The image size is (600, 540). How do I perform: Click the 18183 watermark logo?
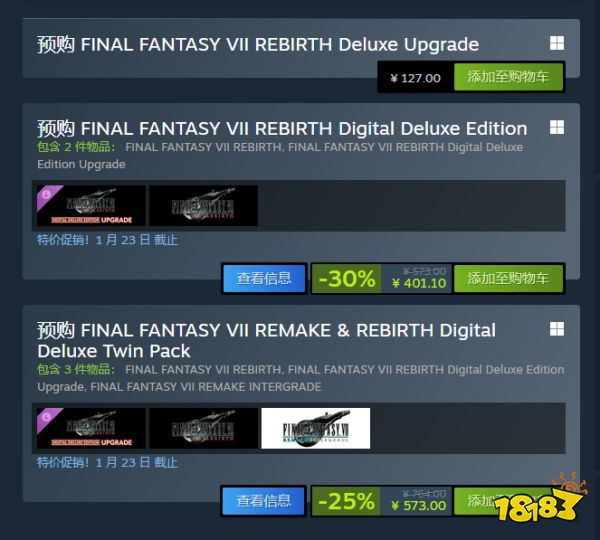[539, 500]
